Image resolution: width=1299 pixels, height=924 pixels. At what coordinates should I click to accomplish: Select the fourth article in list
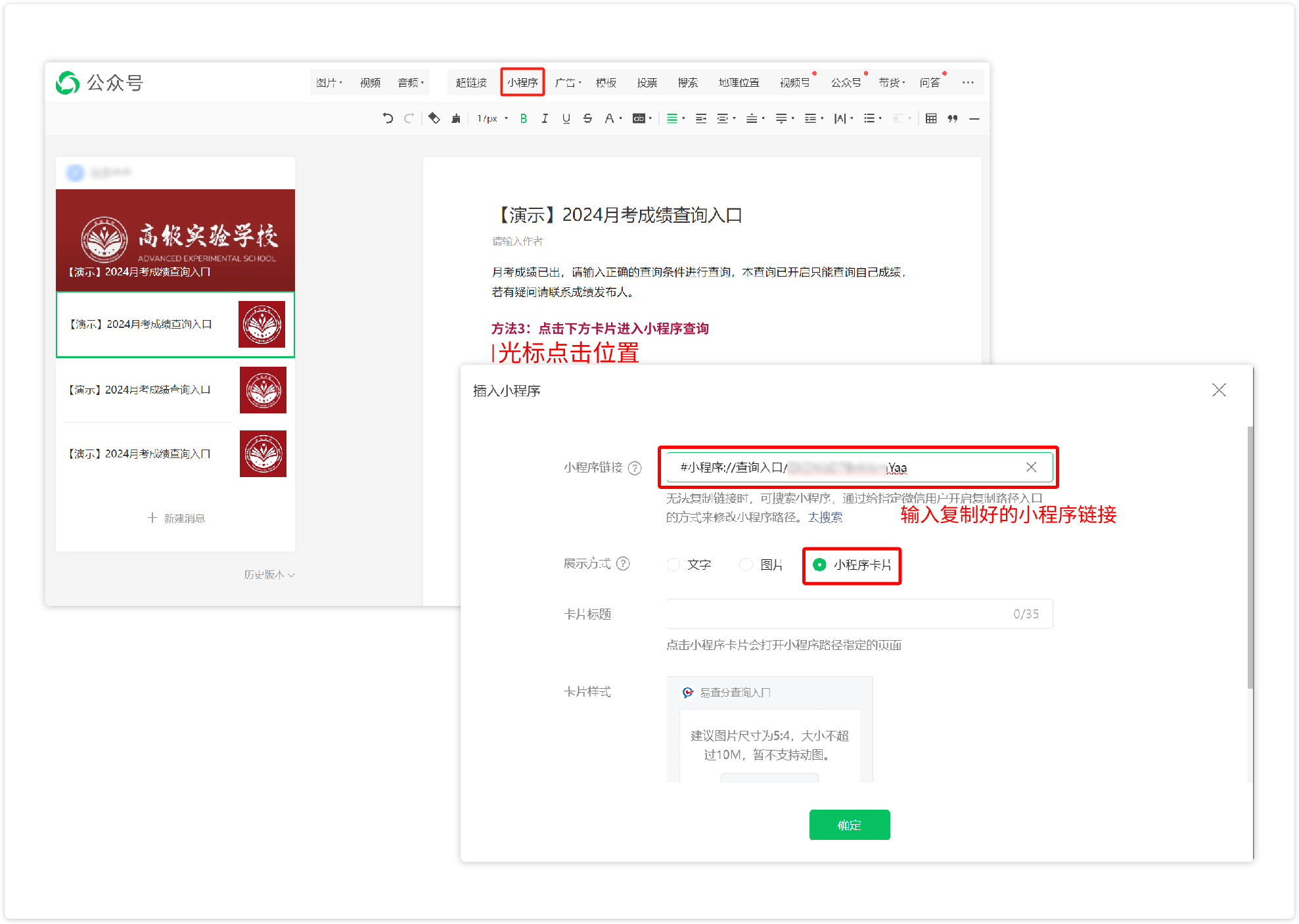175,453
